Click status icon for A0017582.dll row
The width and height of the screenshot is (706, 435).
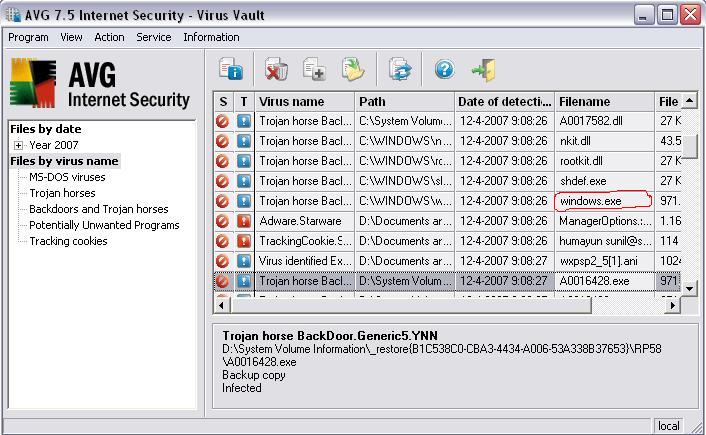coord(222,121)
